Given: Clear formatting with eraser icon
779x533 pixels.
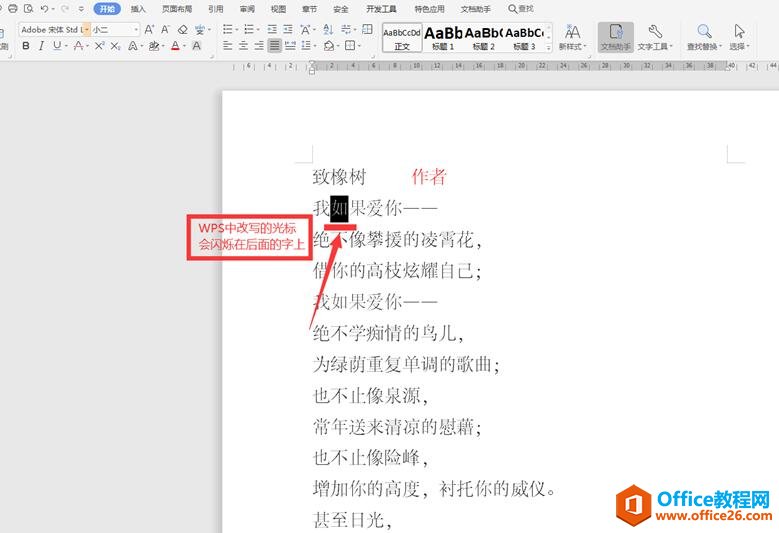Looking at the screenshot, I should pos(183,30).
